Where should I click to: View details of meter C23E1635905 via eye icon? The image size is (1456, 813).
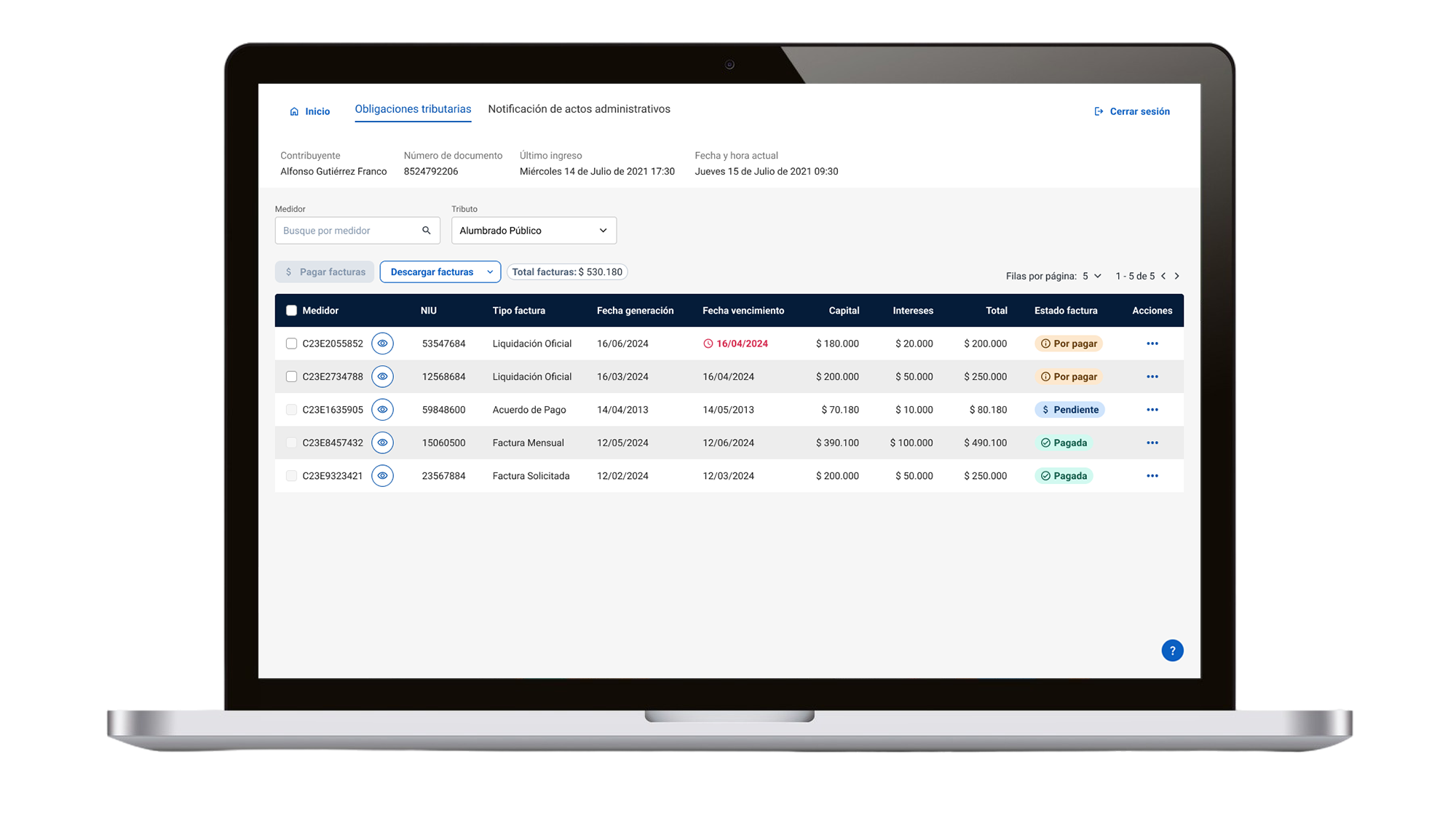pyautogui.click(x=382, y=410)
